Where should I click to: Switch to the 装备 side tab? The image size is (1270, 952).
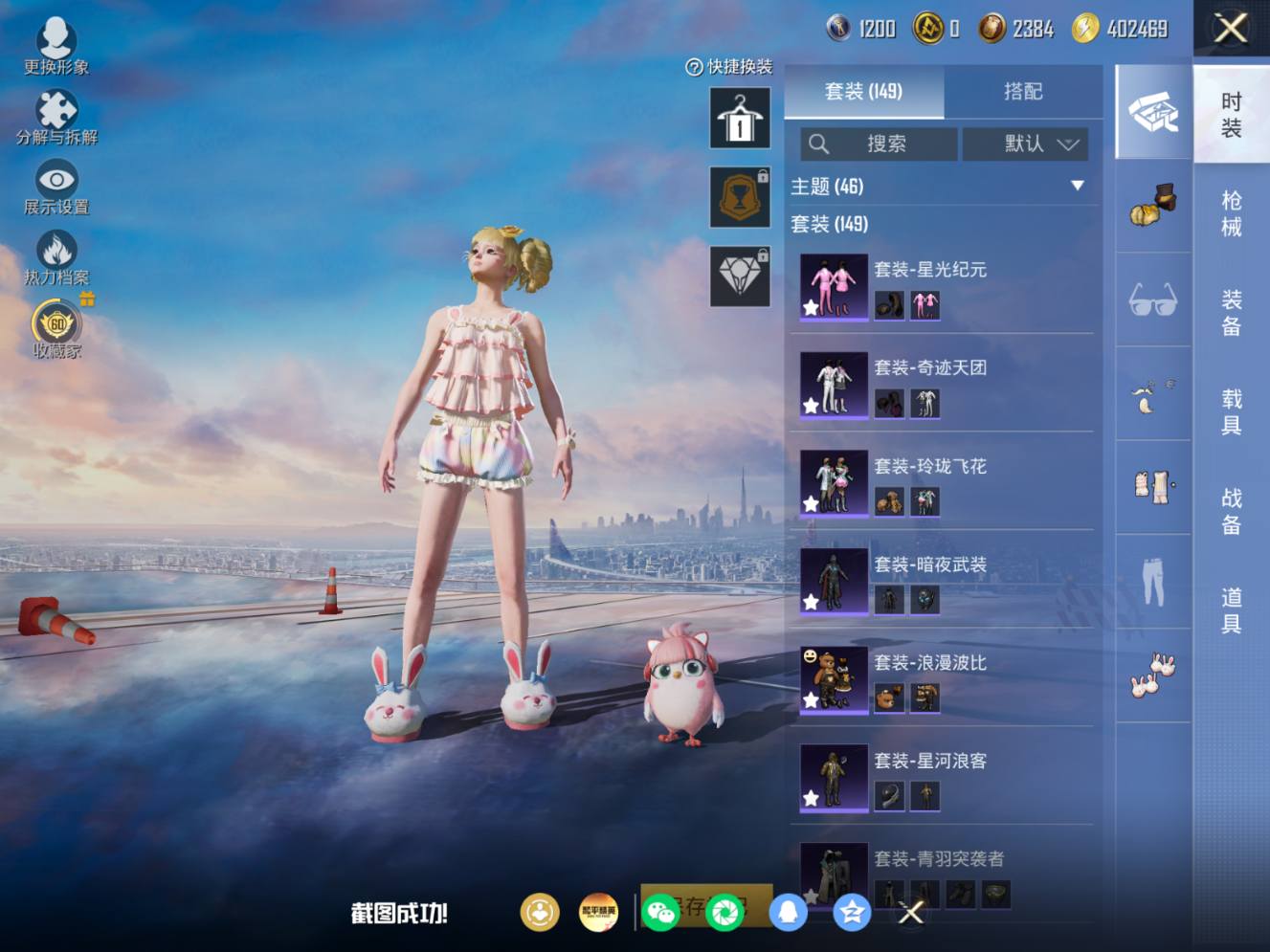click(x=1232, y=314)
